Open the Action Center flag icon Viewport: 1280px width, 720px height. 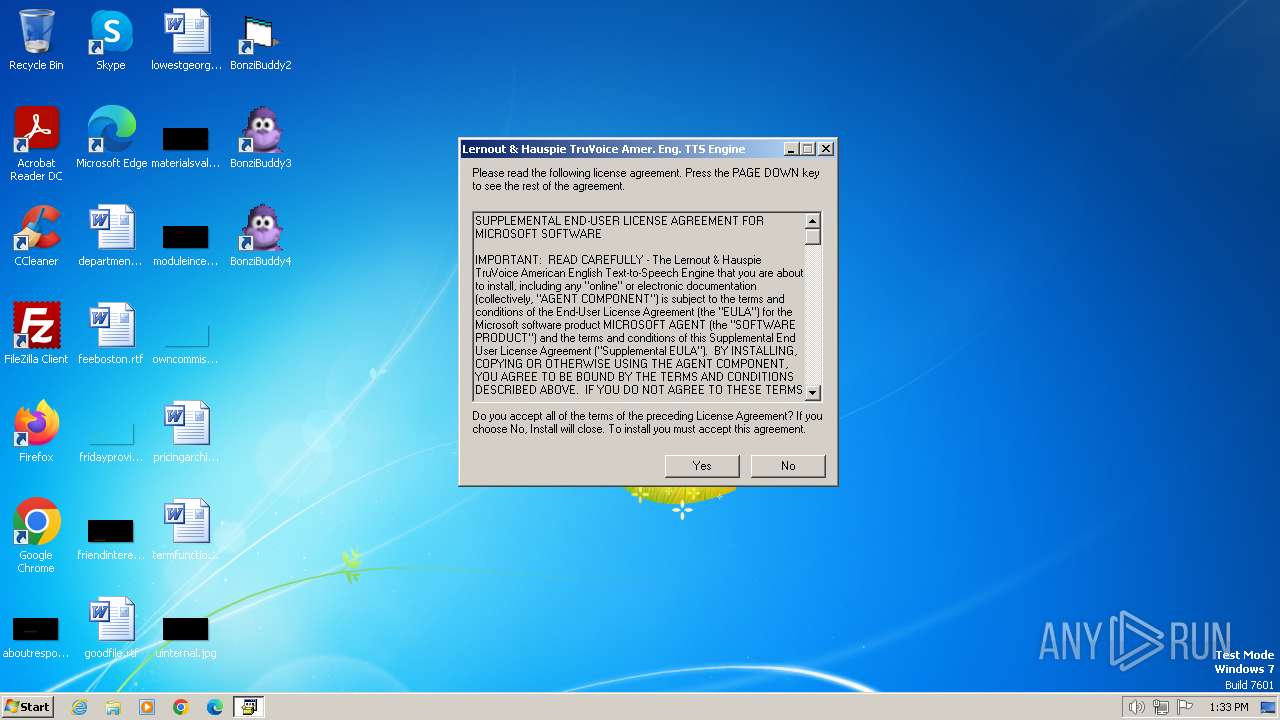(x=1185, y=707)
